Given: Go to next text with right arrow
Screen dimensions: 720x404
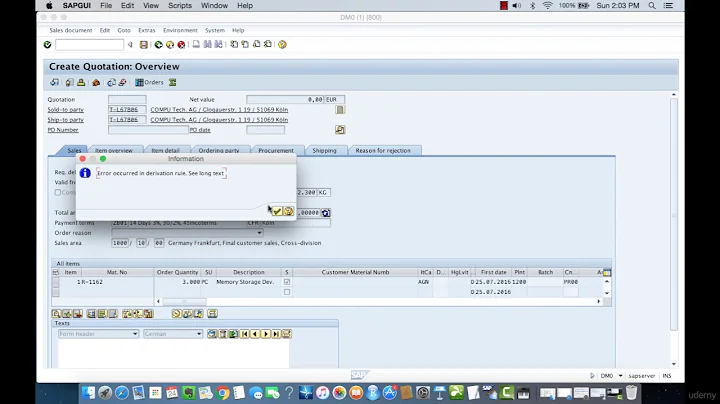Looking at the screenshot, I should tap(265, 334).
